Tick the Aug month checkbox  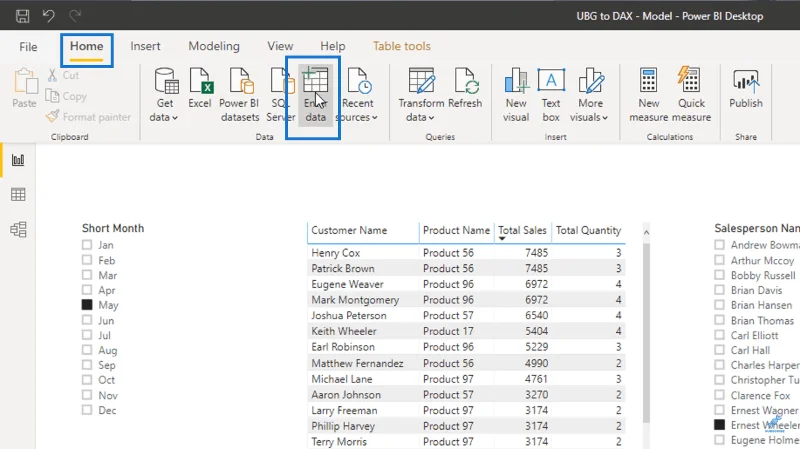point(87,350)
